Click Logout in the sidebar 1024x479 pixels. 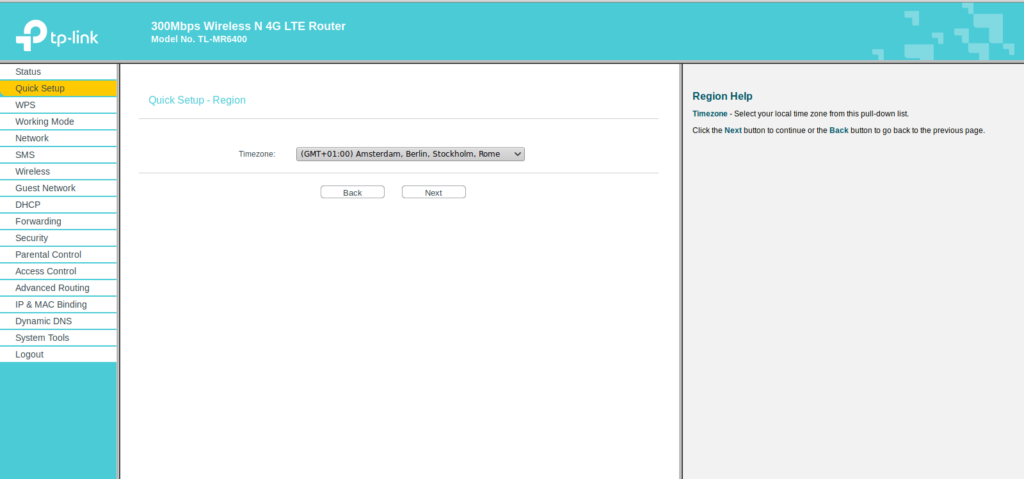[29, 354]
